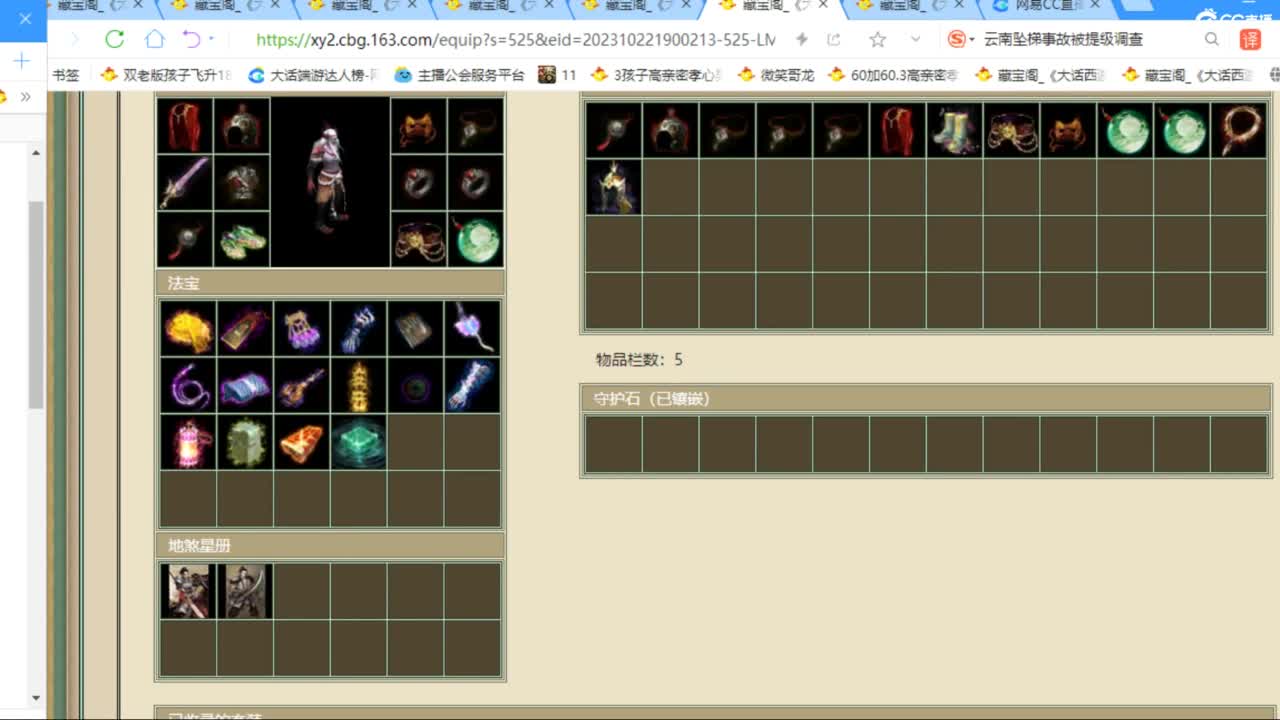Select the gold belt in inventory grid
The image size is (1280, 720).
[1012, 130]
